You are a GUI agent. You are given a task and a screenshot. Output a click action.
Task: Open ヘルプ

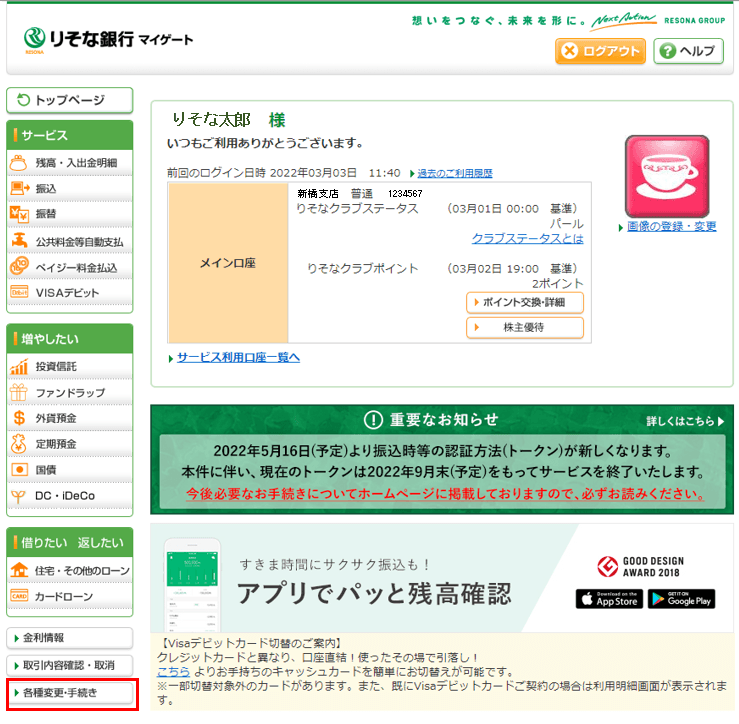(x=688, y=51)
